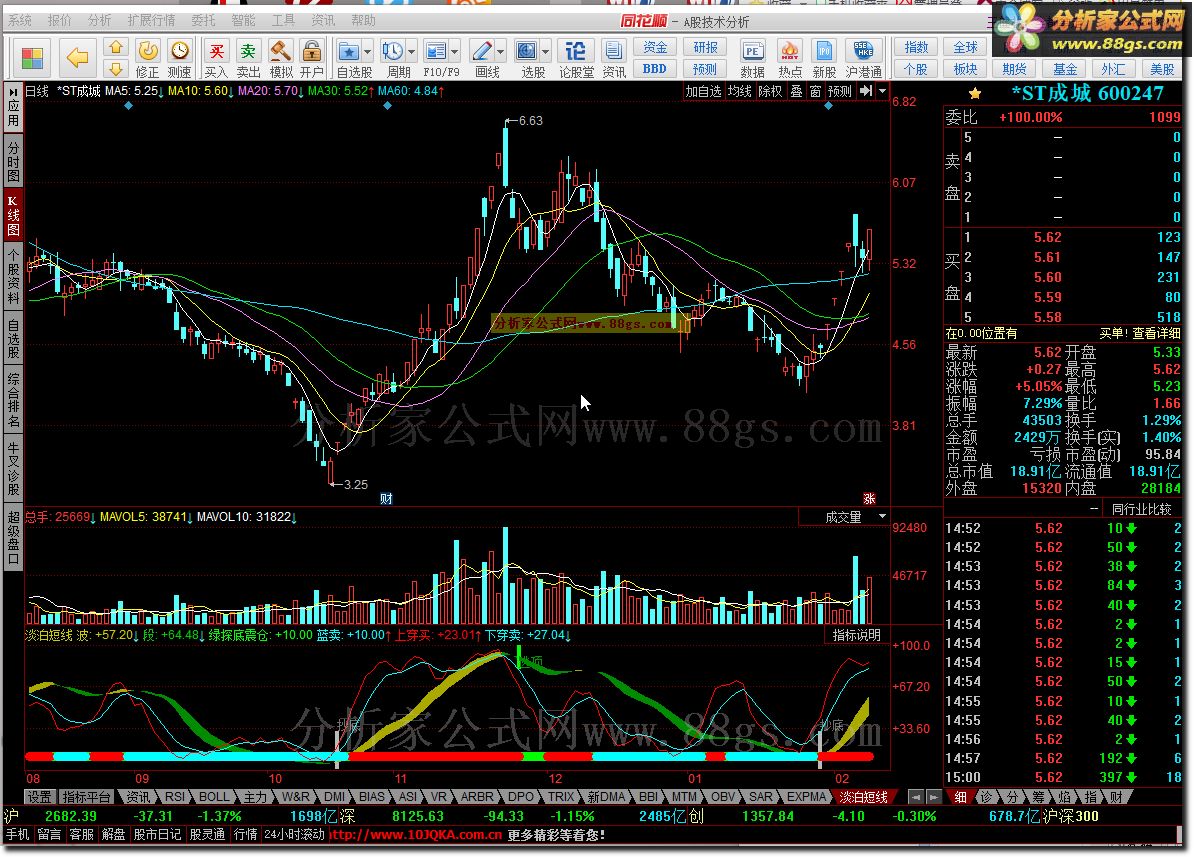
Task: Click the 指数 index button
Action: [916, 47]
